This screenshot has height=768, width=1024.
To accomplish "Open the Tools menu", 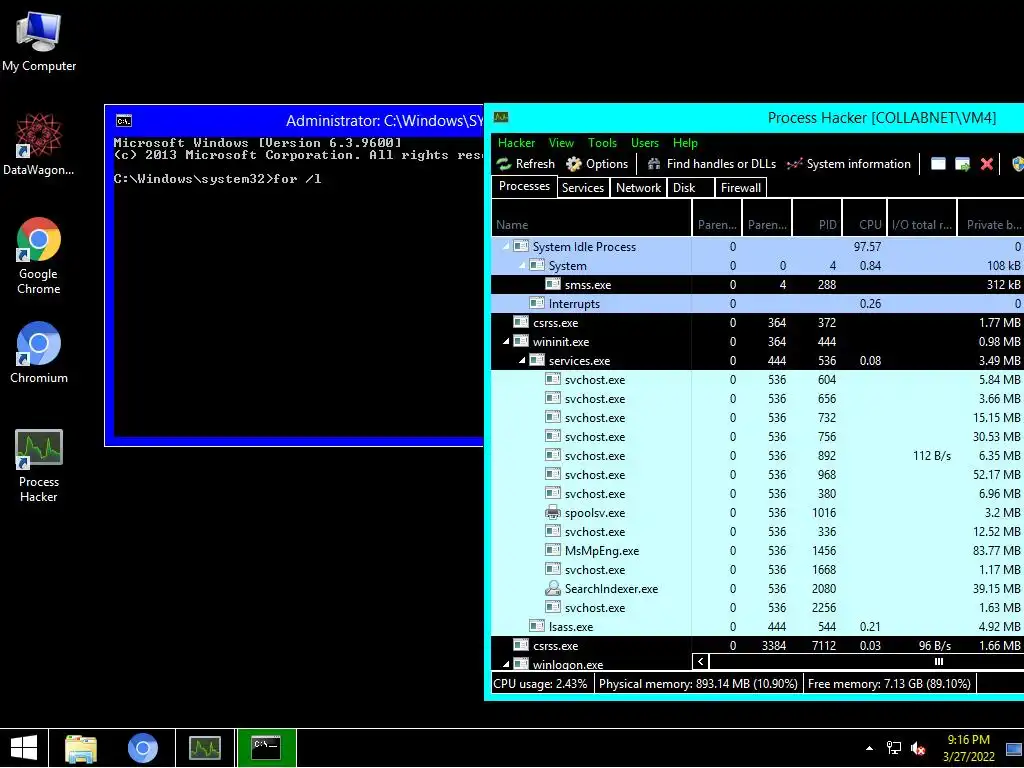I will tap(601, 142).
